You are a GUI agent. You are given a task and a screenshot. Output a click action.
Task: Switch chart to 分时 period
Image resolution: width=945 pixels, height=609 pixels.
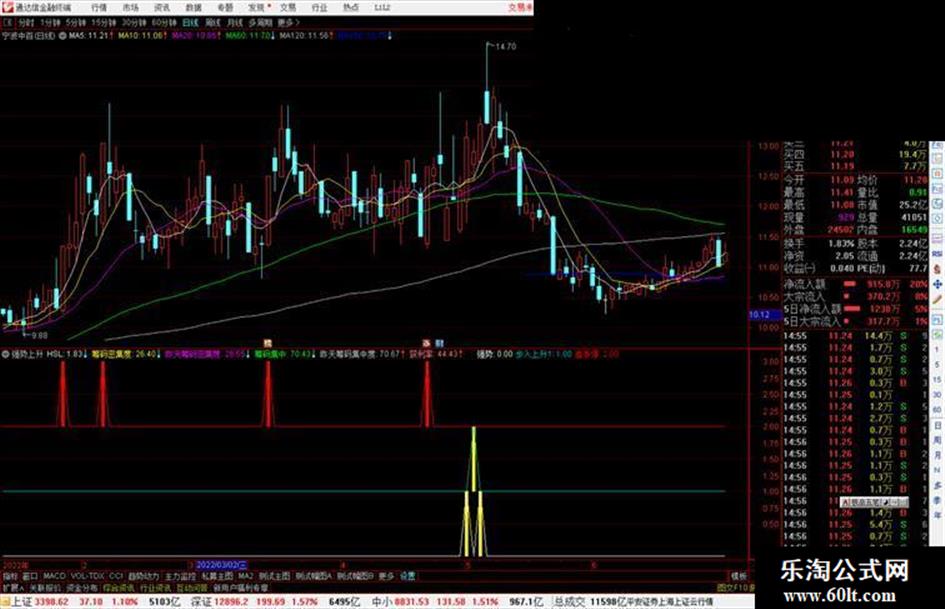point(26,23)
